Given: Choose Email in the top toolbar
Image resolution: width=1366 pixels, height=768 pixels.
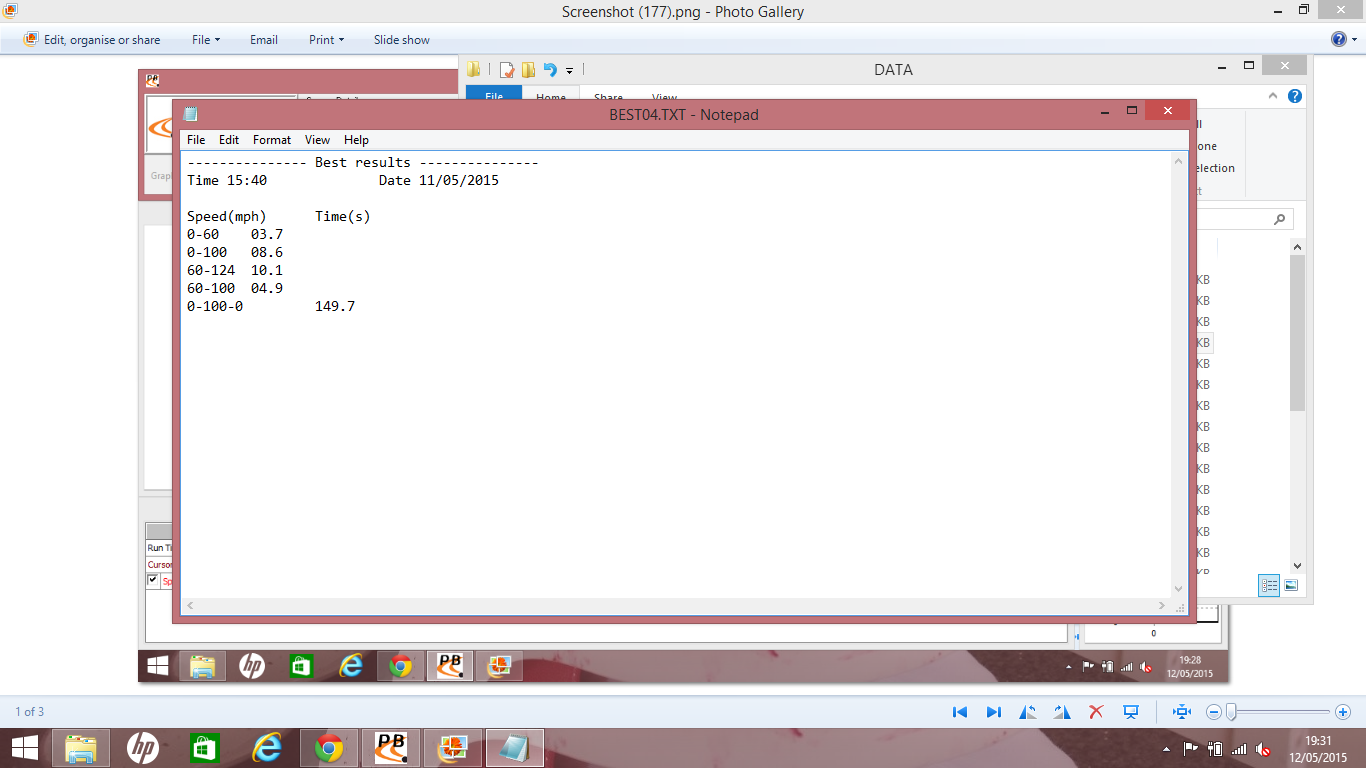Looking at the screenshot, I should point(264,40).
